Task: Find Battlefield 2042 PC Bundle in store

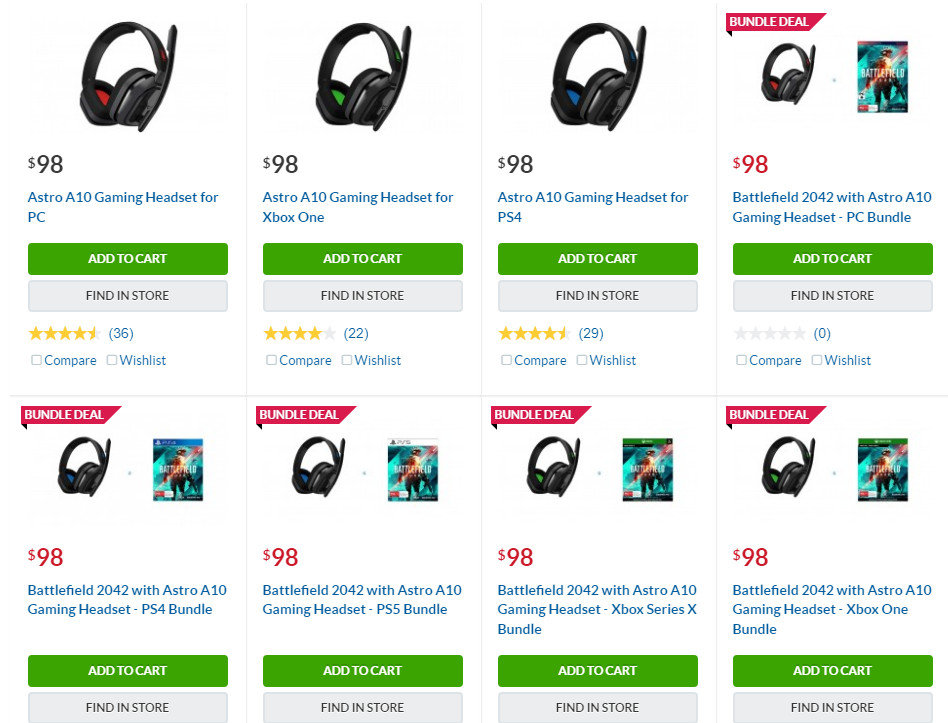Action: point(832,296)
